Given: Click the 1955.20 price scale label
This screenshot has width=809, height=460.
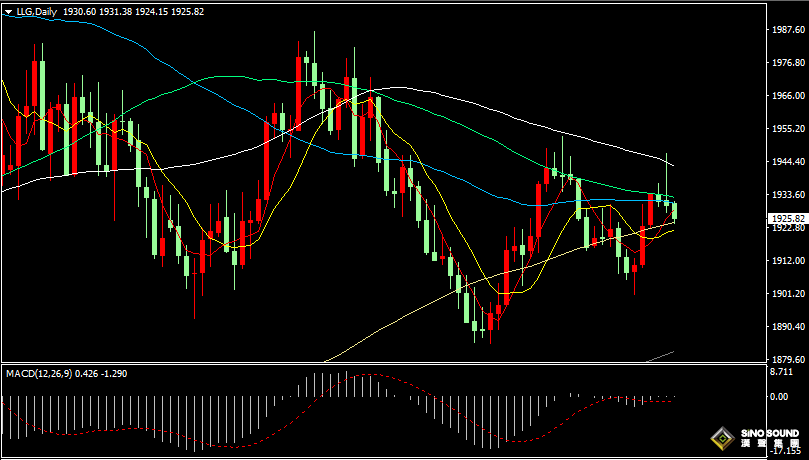Looking at the screenshot, I should [788, 129].
